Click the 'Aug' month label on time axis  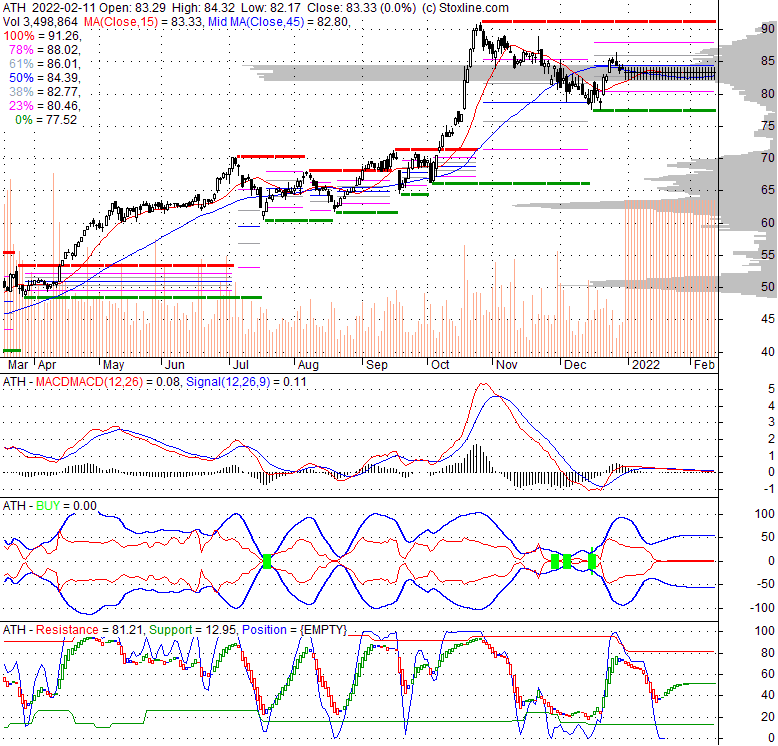point(308,365)
